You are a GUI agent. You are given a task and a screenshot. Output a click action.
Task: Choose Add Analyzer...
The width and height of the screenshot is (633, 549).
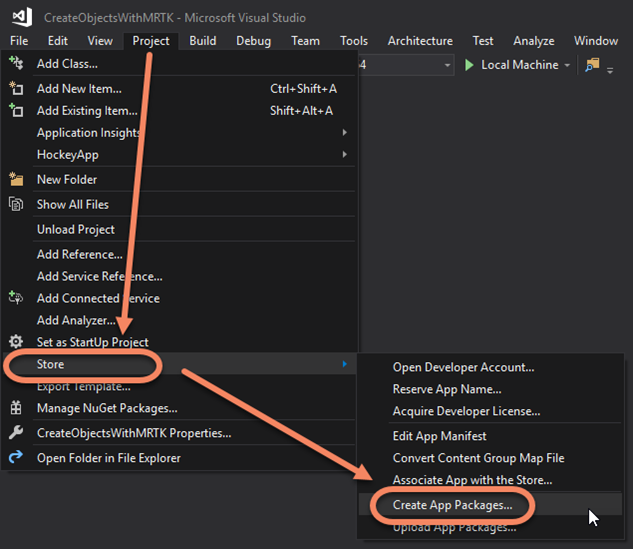click(x=180, y=320)
